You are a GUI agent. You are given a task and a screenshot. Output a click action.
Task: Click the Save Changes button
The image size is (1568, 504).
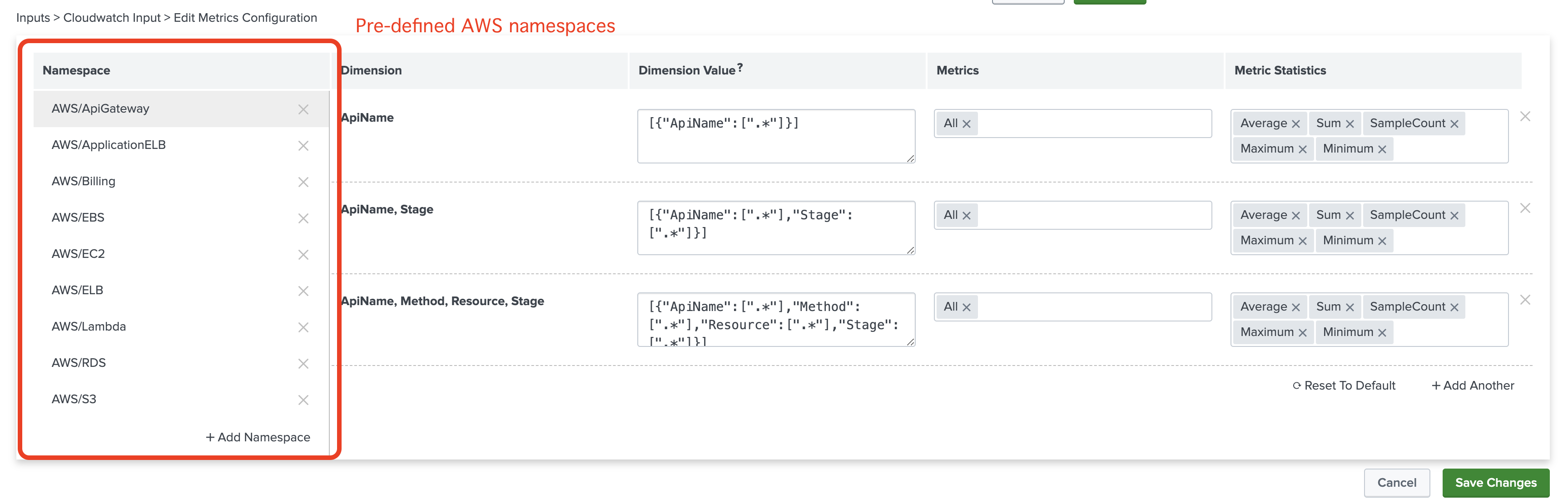pyautogui.click(x=1495, y=483)
